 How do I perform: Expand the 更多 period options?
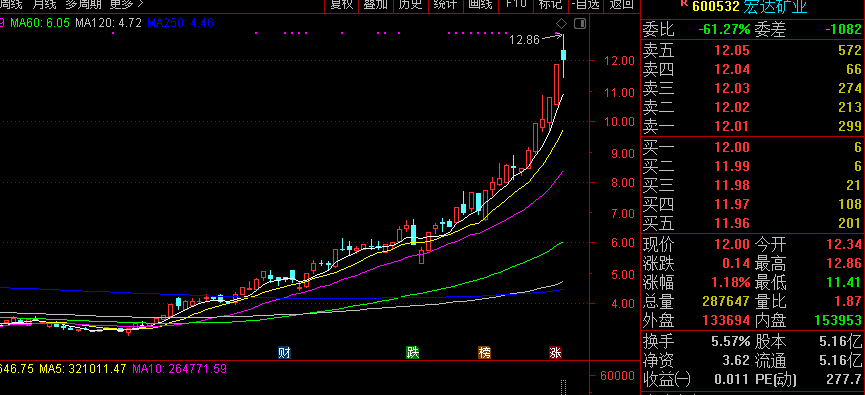click(126, 4)
